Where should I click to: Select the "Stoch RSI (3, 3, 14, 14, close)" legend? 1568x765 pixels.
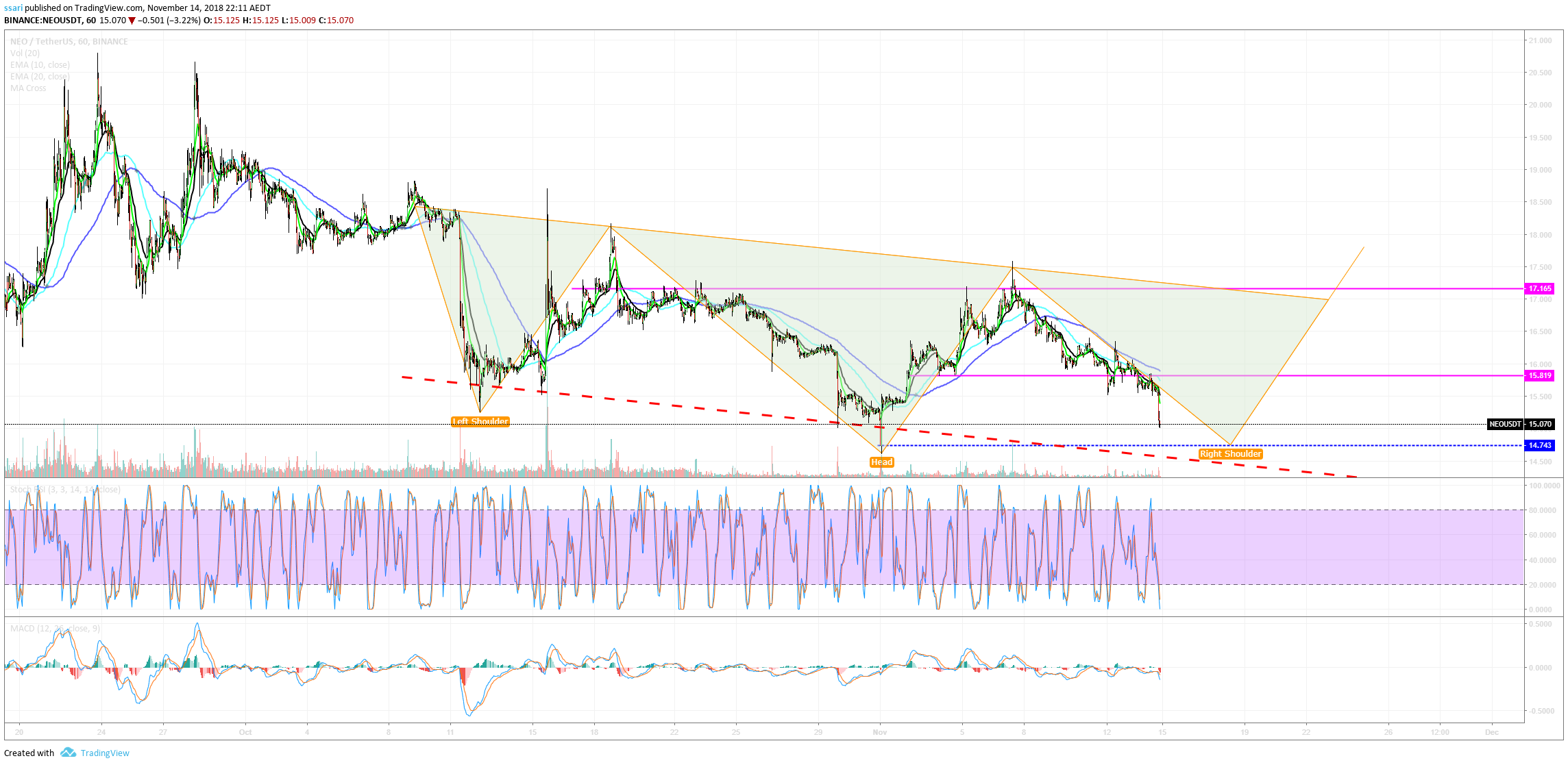65,490
